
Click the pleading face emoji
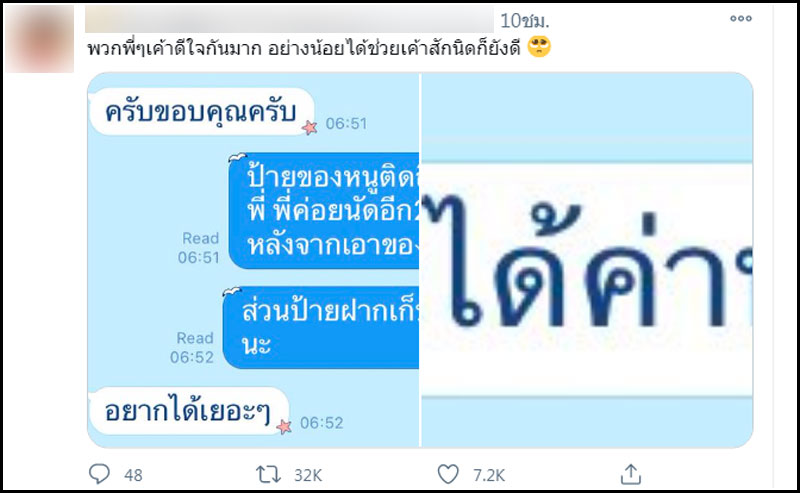click(x=539, y=47)
